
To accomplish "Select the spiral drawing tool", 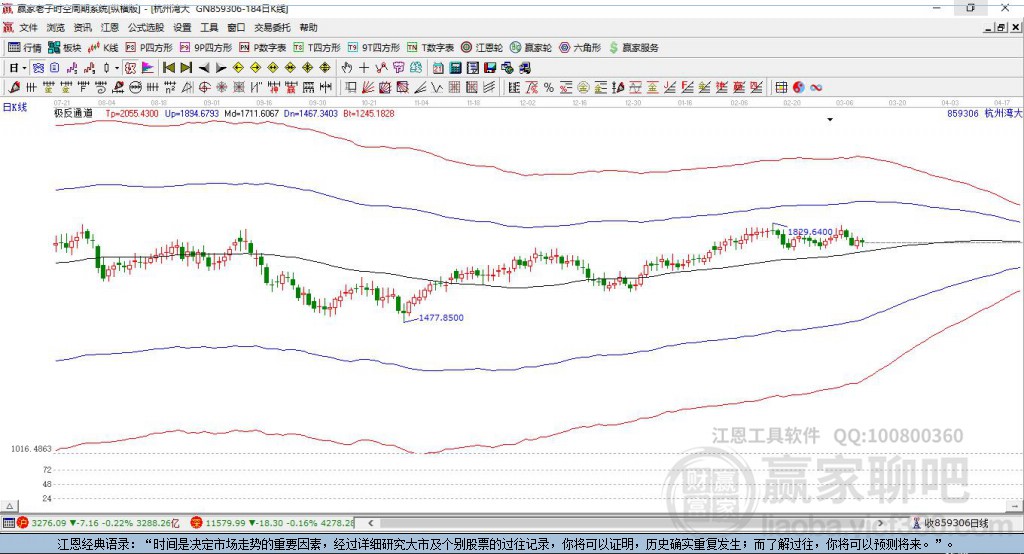I will click(x=101, y=87).
